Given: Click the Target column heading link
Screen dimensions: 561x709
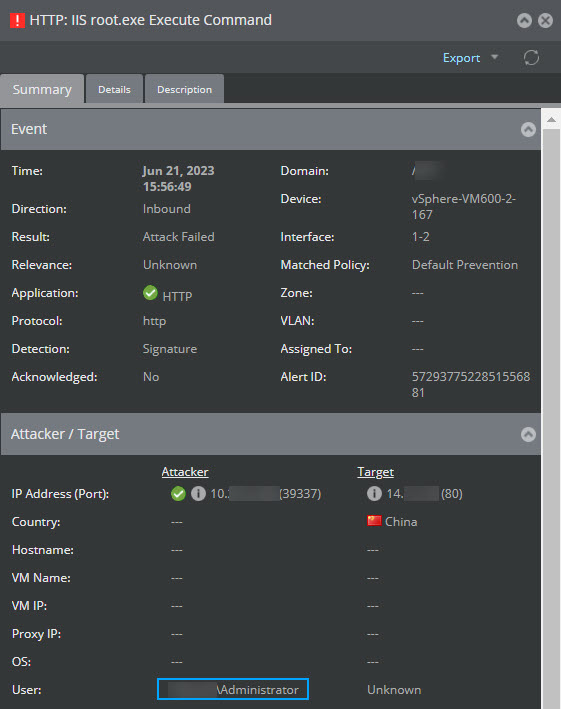Looking at the screenshot, I should click(x=375, y=472).
